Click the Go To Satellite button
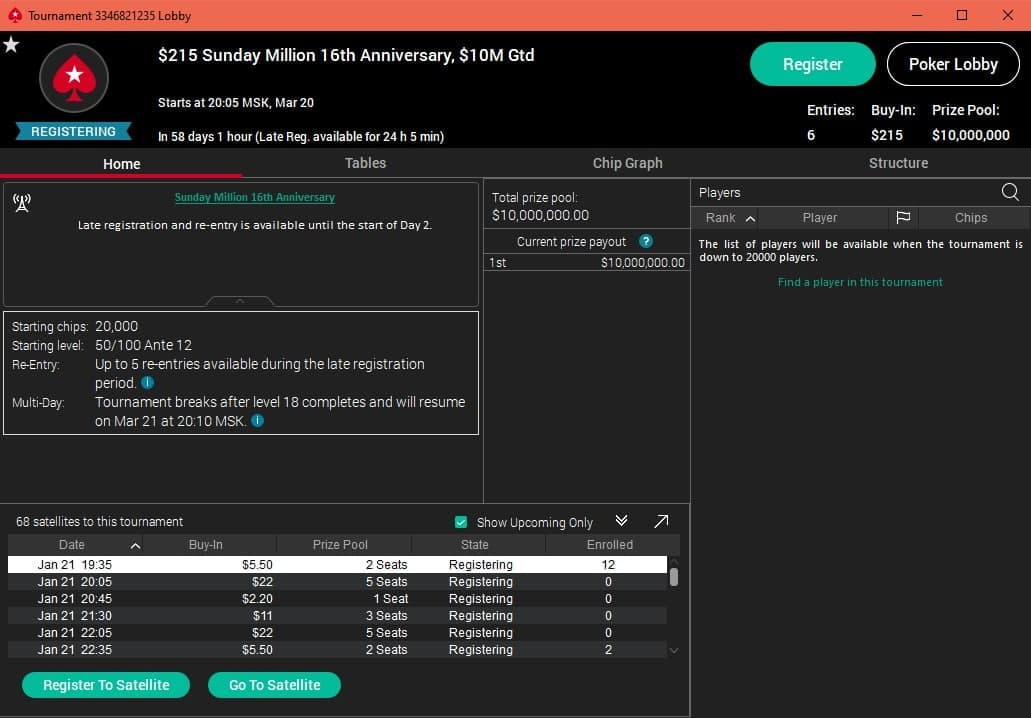 coord(274,684)
